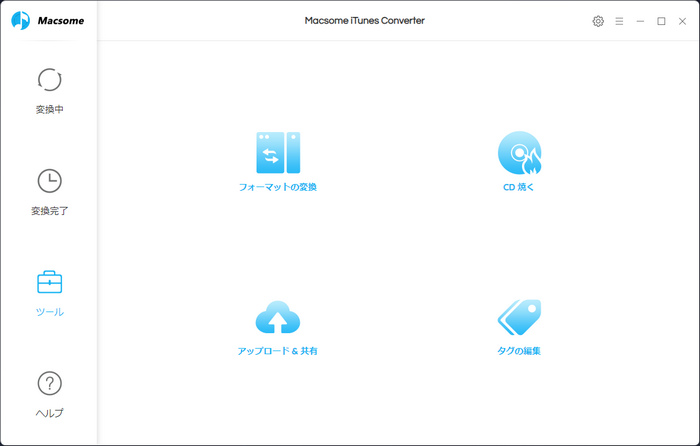Screen dimensions: 700x446
Task: Open the CD 焼く burn disc icon
Action: click(519, 152)
